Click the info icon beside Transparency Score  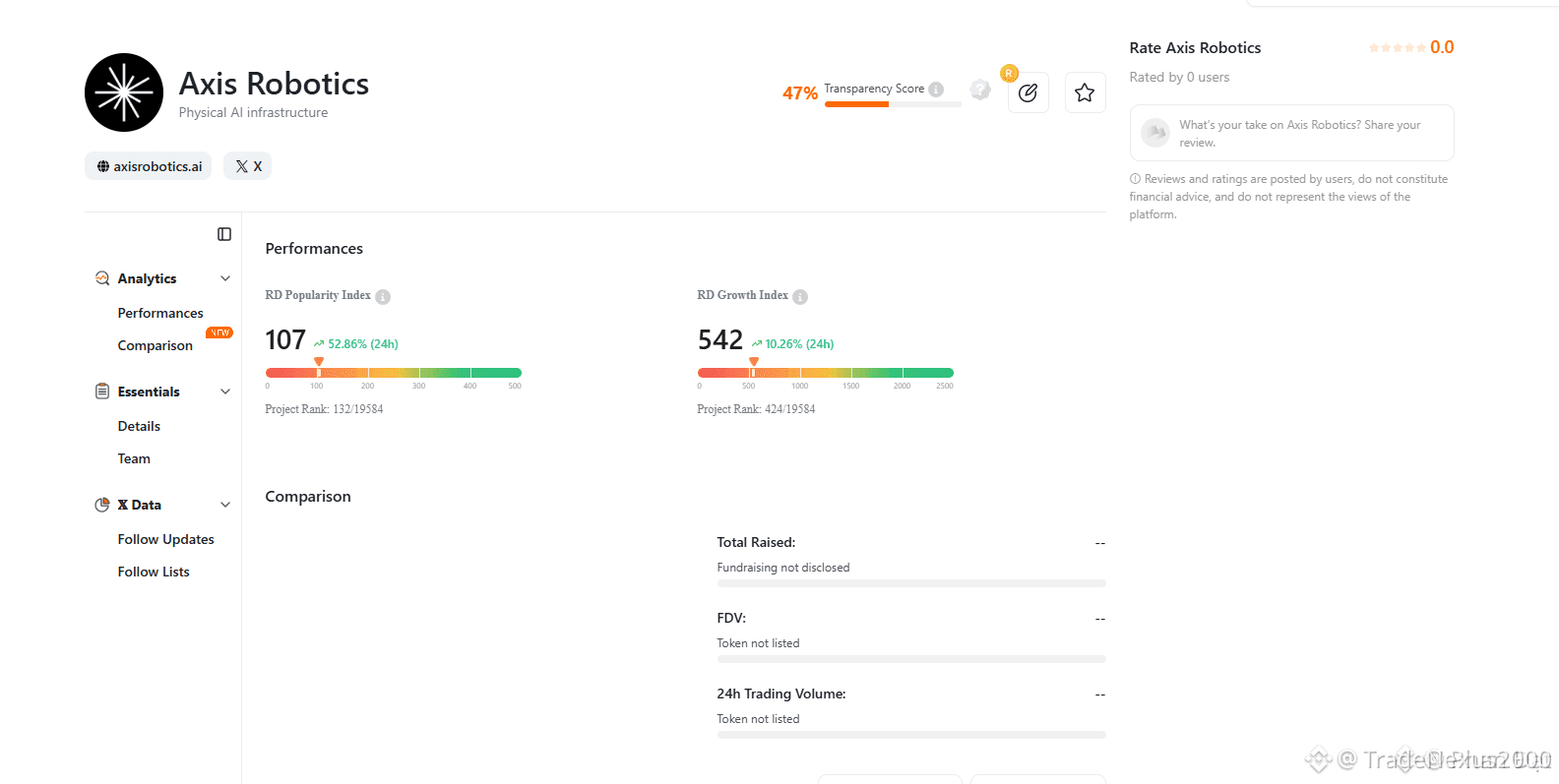[x=936, y=90]
